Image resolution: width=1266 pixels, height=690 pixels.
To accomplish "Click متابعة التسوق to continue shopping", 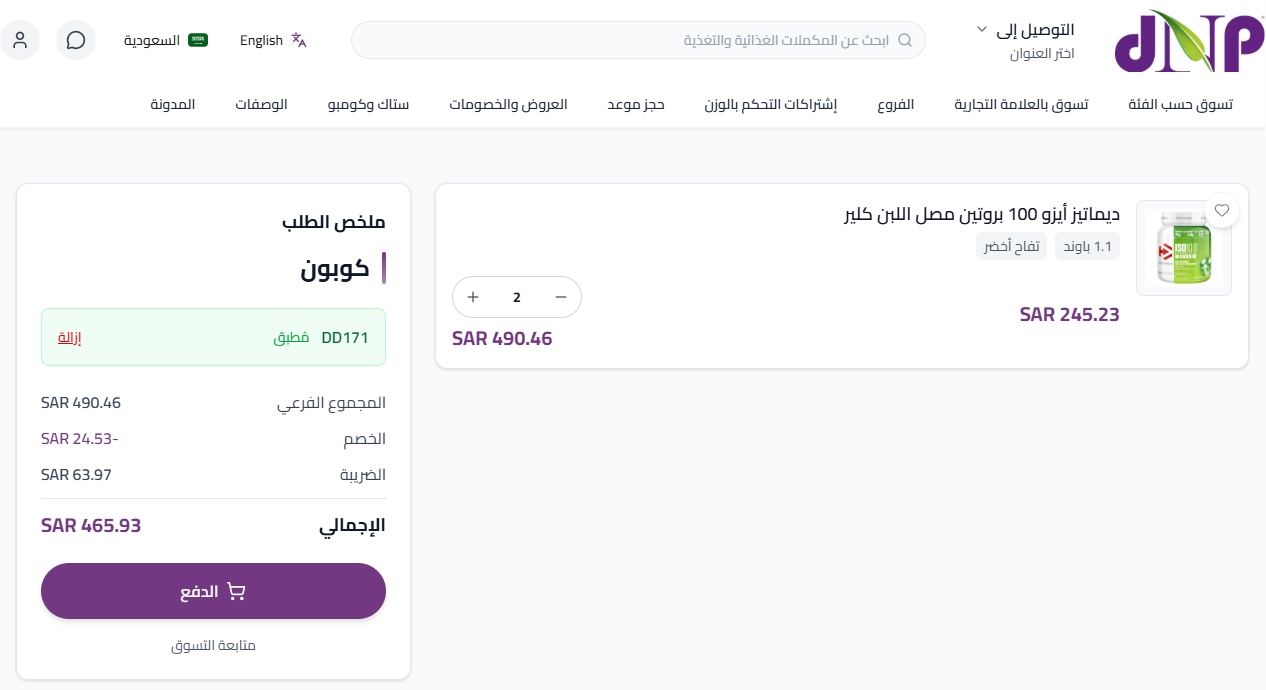I will coord(213,645).
